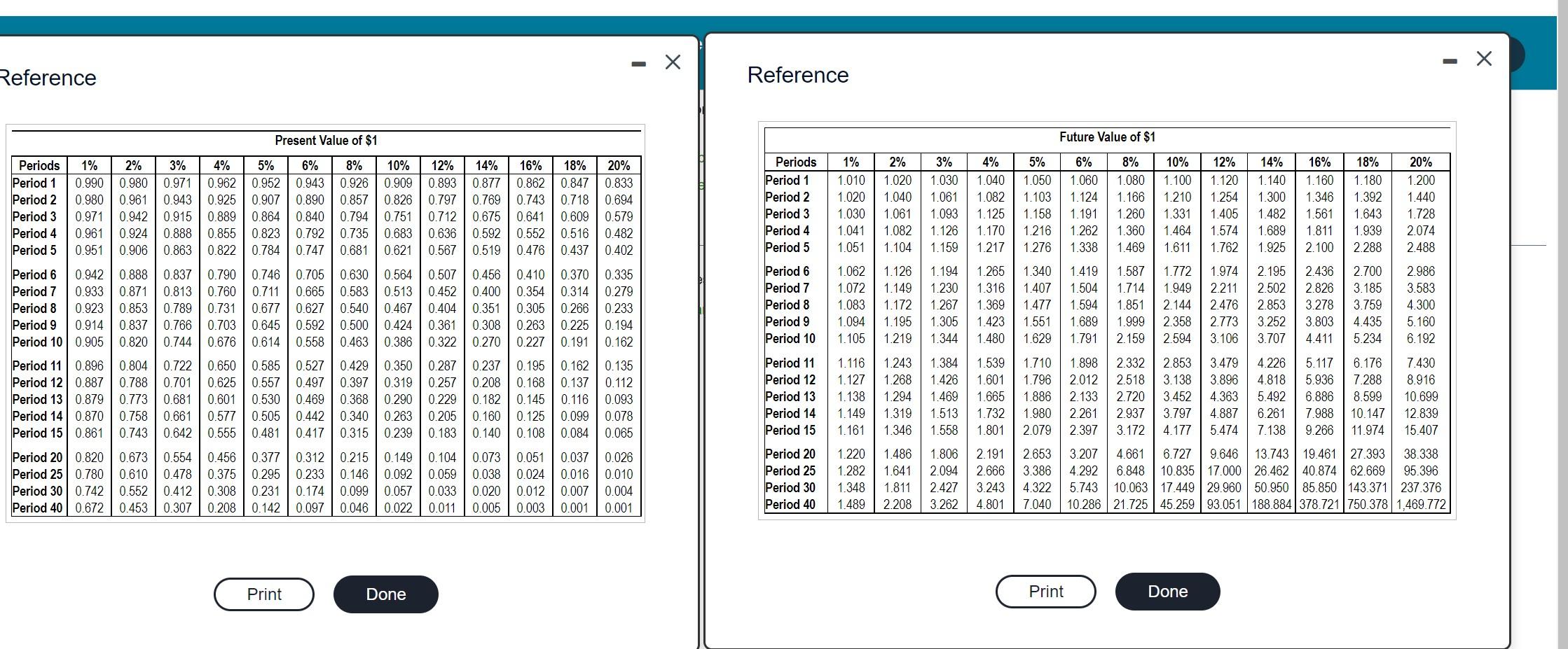Click the Periods header in Present Value table

39,166
